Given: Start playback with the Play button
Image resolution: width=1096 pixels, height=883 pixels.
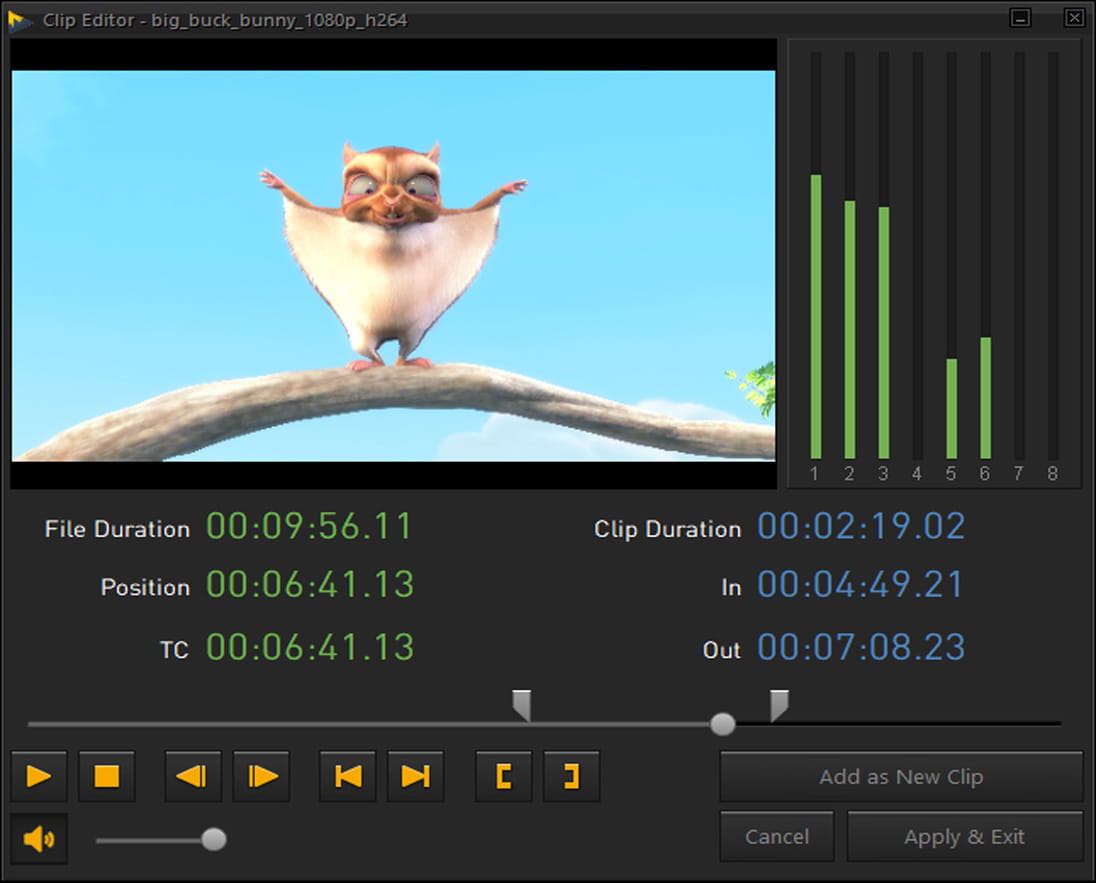Looking at the screenshot, I should 39,776.
